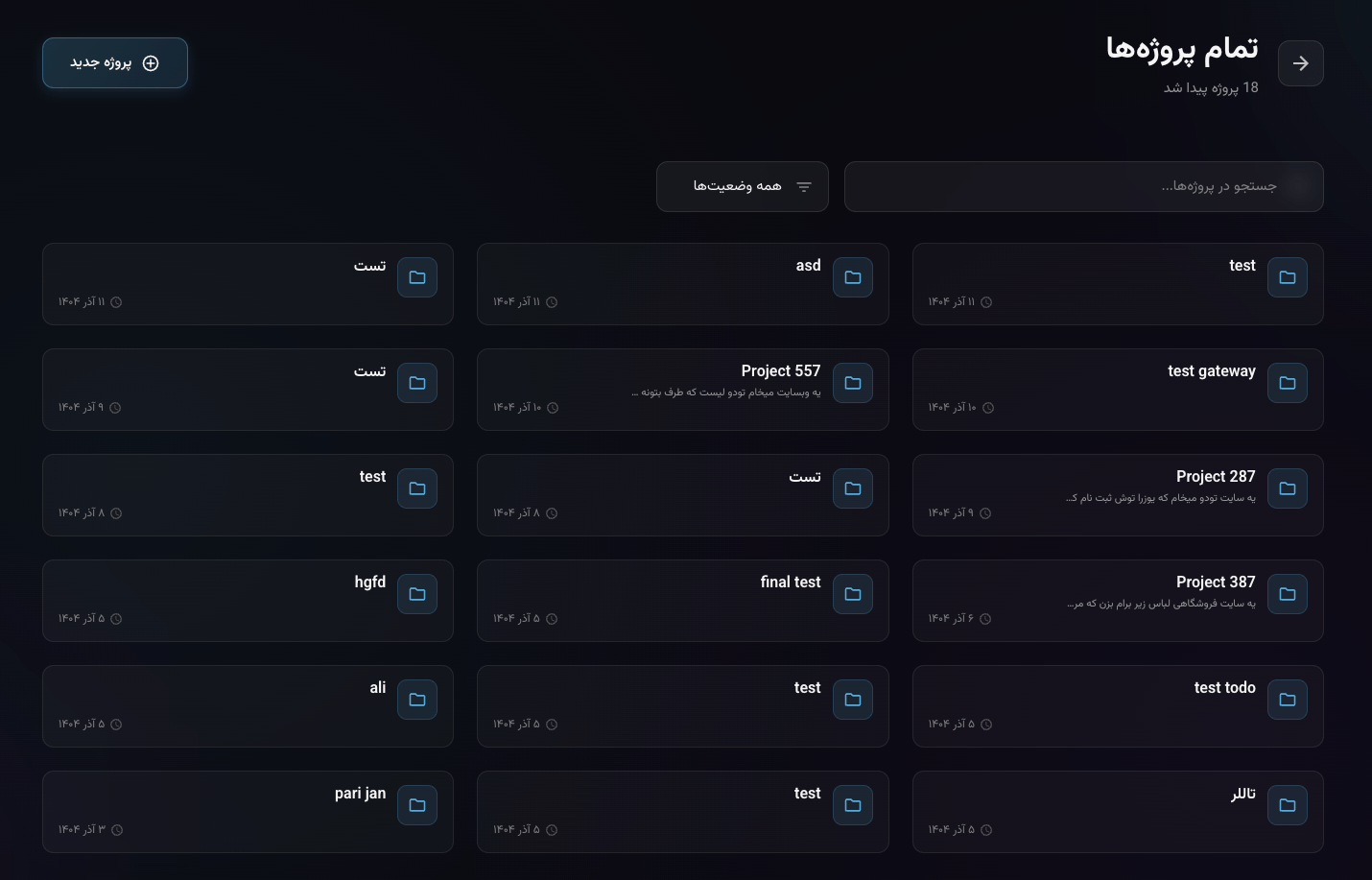Click the folder icon of test todo project

(1287, 700)
